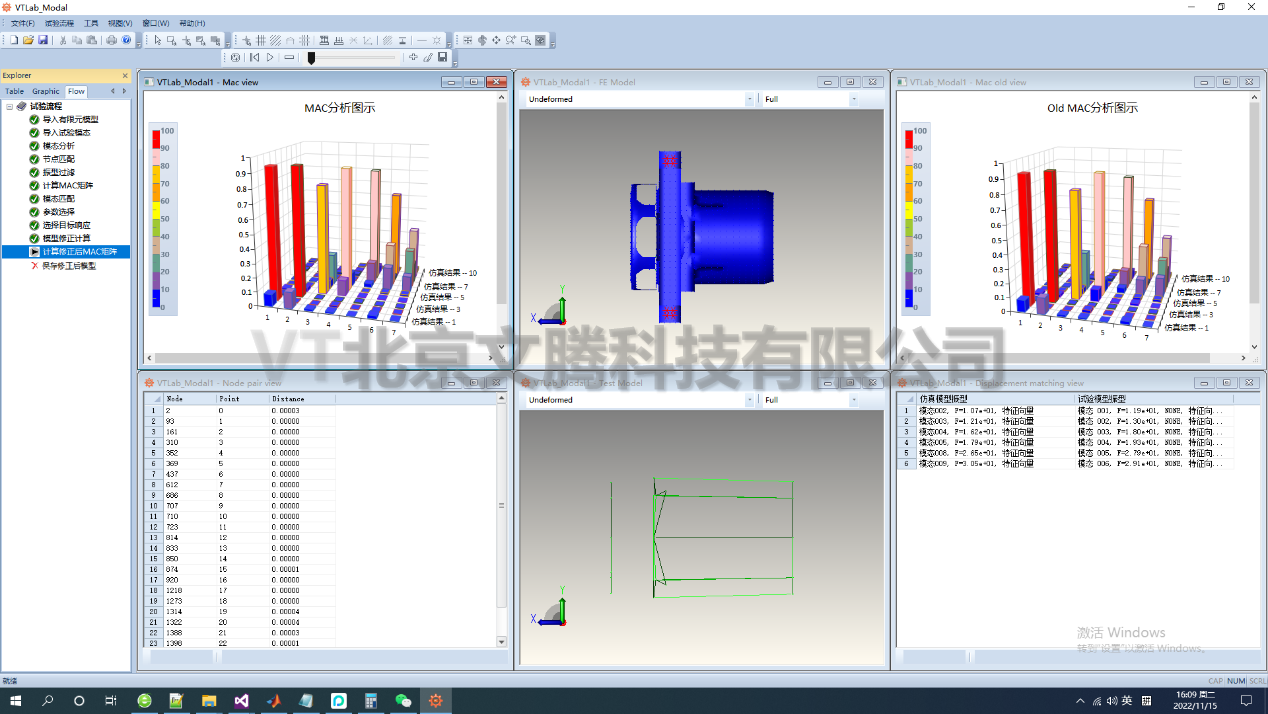The height and width of the screenshot is (714, 1268).
Task: Click the New file toolbar icon
Action: [x=14, y=40]
